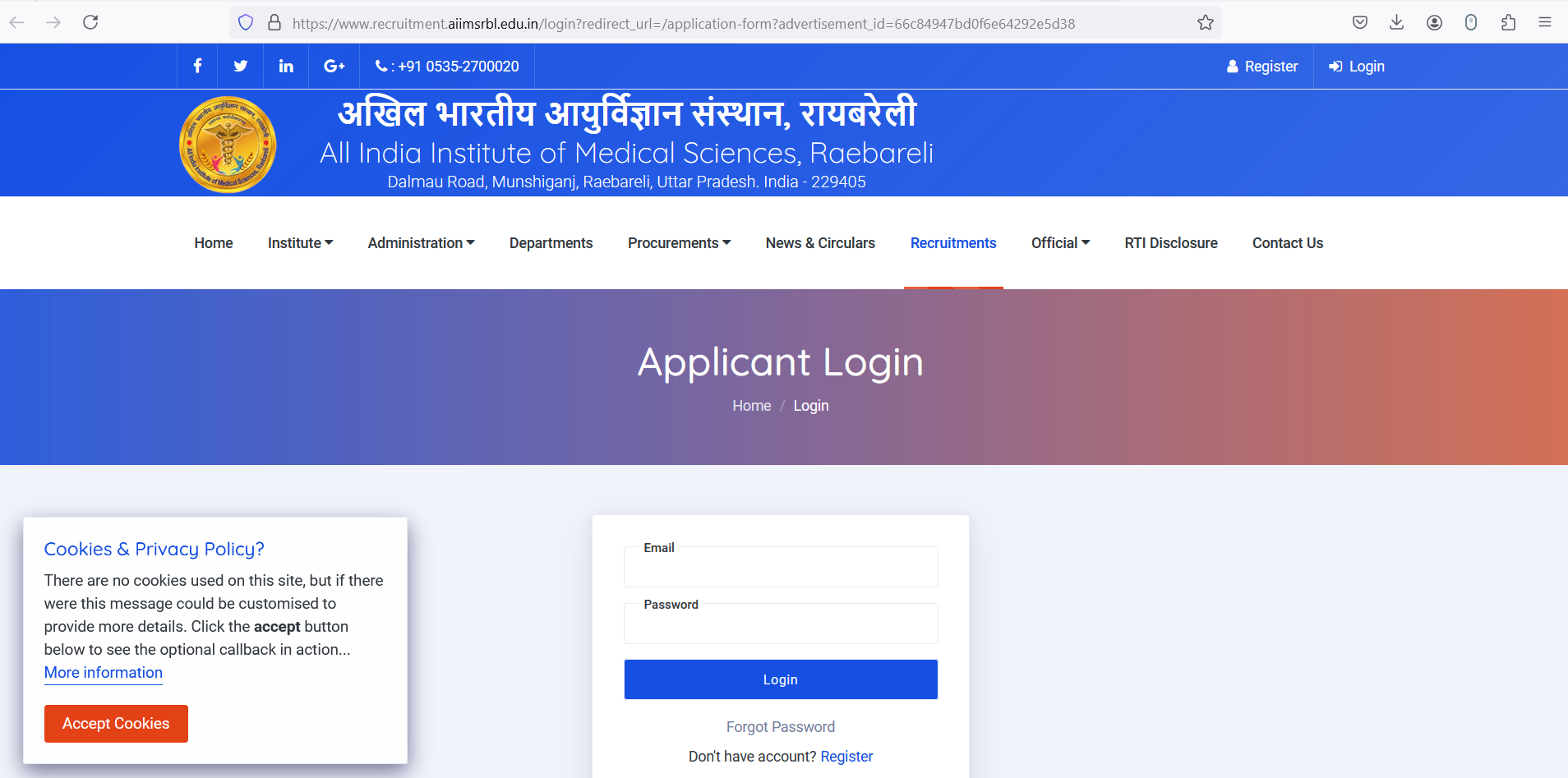Select the Recruitments nav item
The image size is (1568, 778).
(x=953, y=243)
